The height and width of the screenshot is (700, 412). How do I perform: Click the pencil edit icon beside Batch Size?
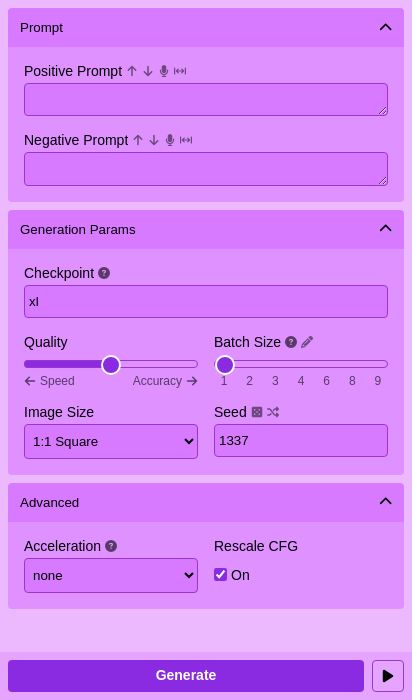point(307,342)
